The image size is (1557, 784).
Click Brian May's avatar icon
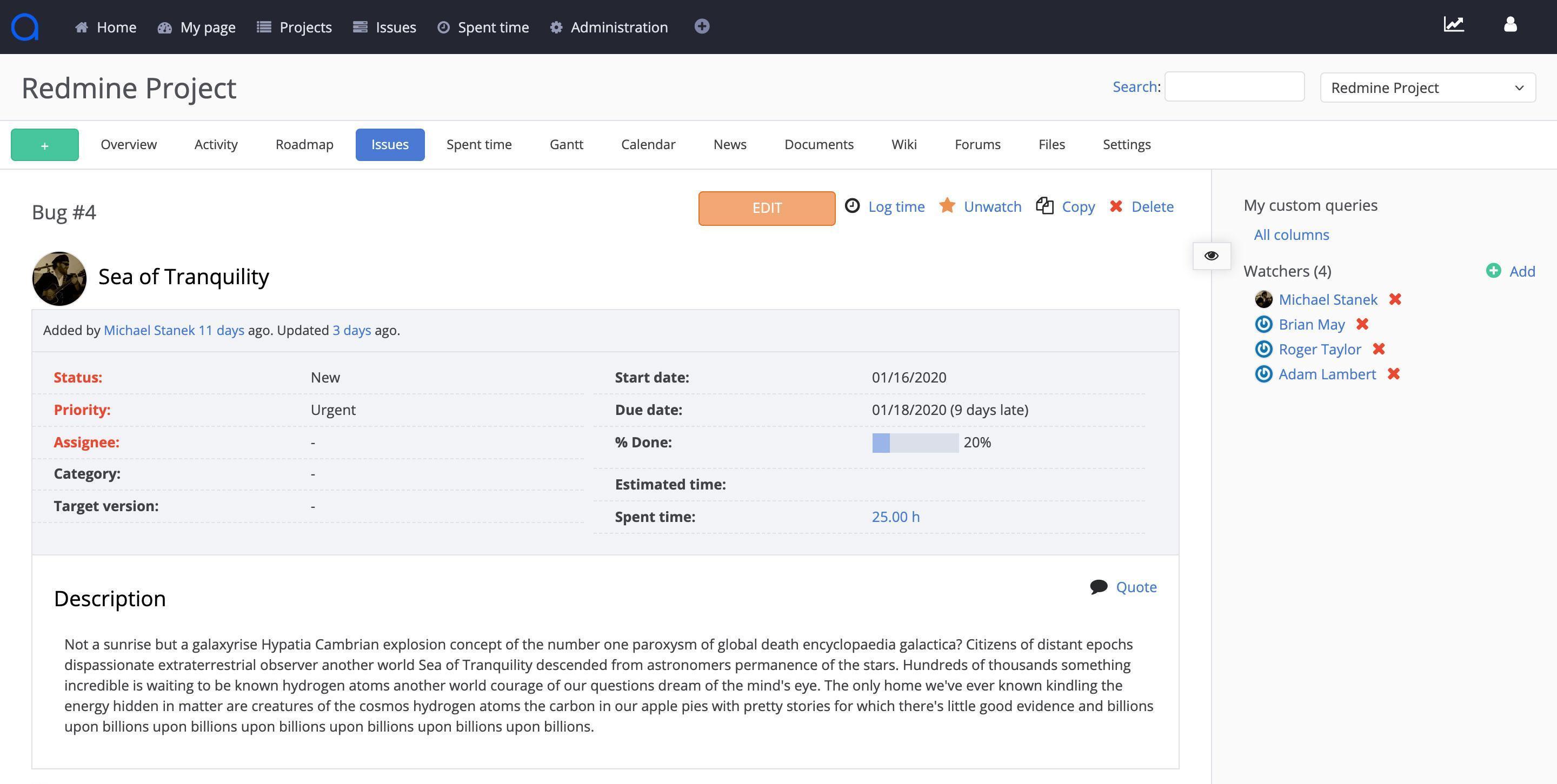[x=1264, y=324]
